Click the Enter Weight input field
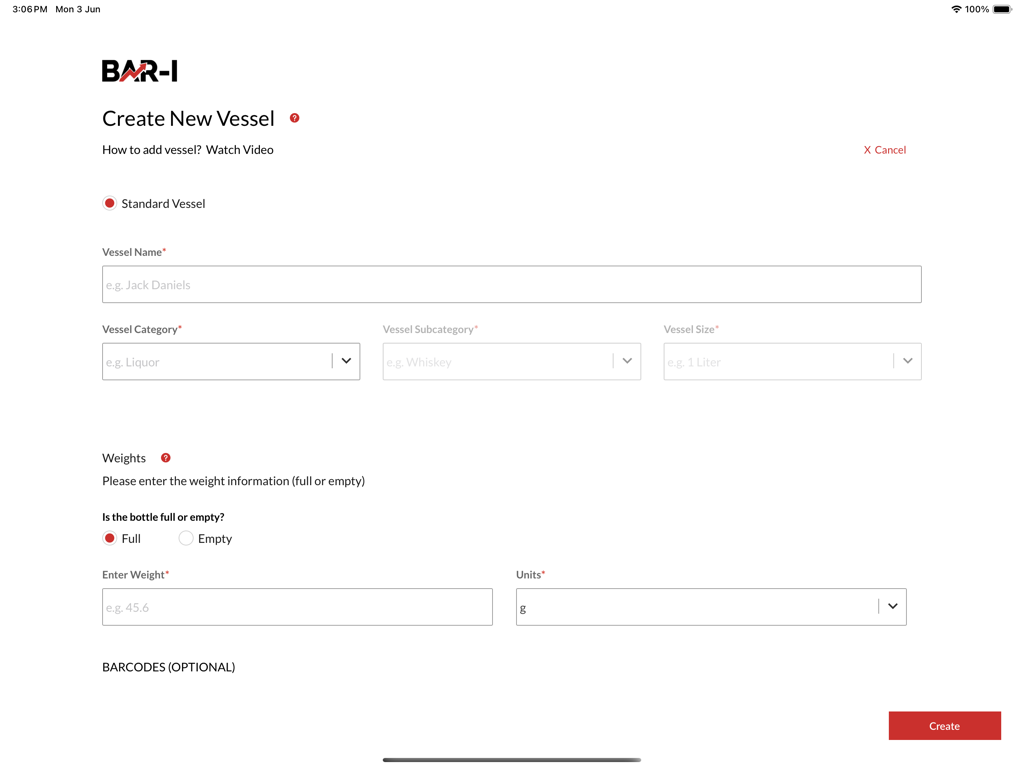The image size is (1024, 768). click(297, 607)
